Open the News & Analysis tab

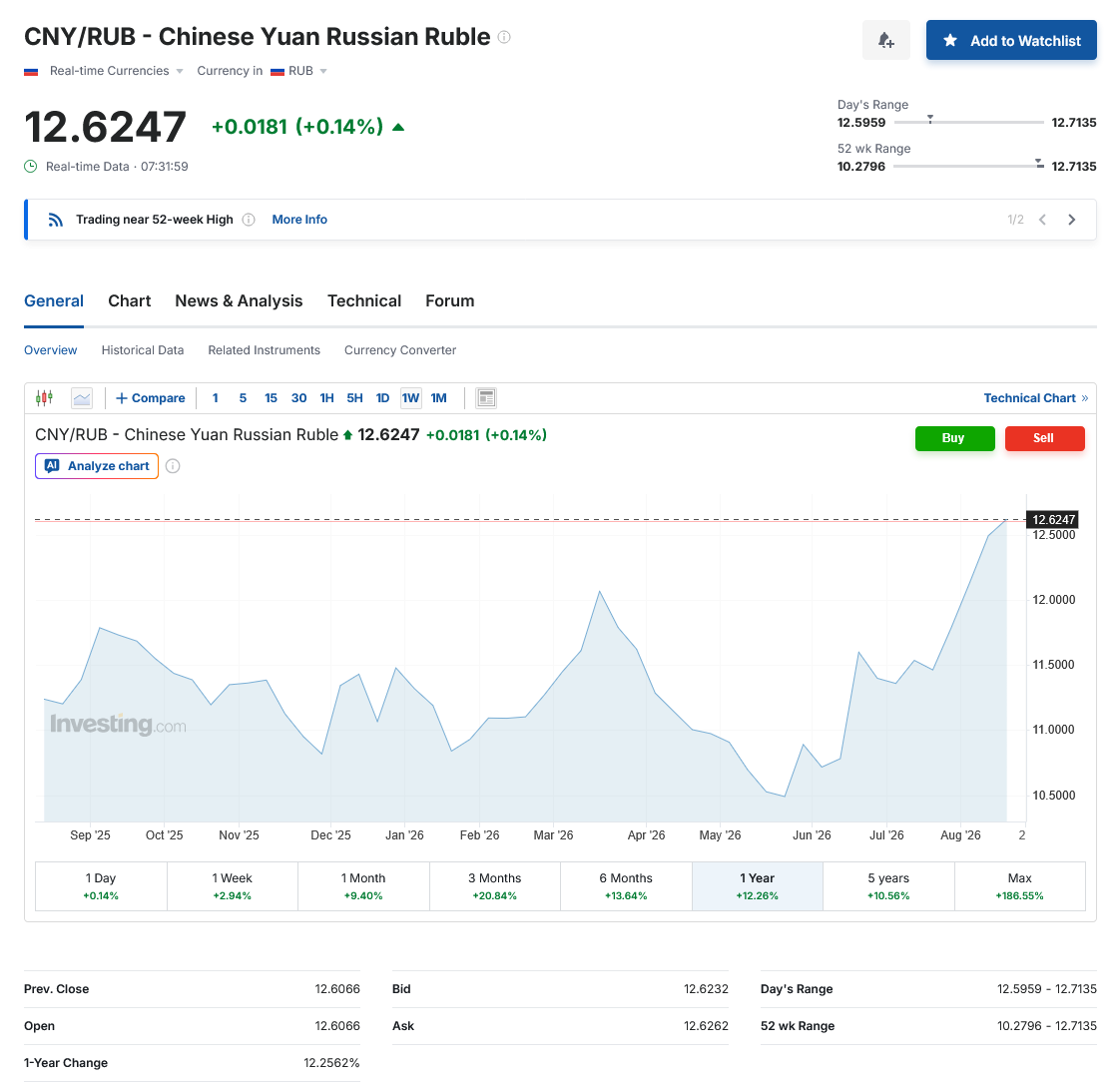(x=239, y=300)
